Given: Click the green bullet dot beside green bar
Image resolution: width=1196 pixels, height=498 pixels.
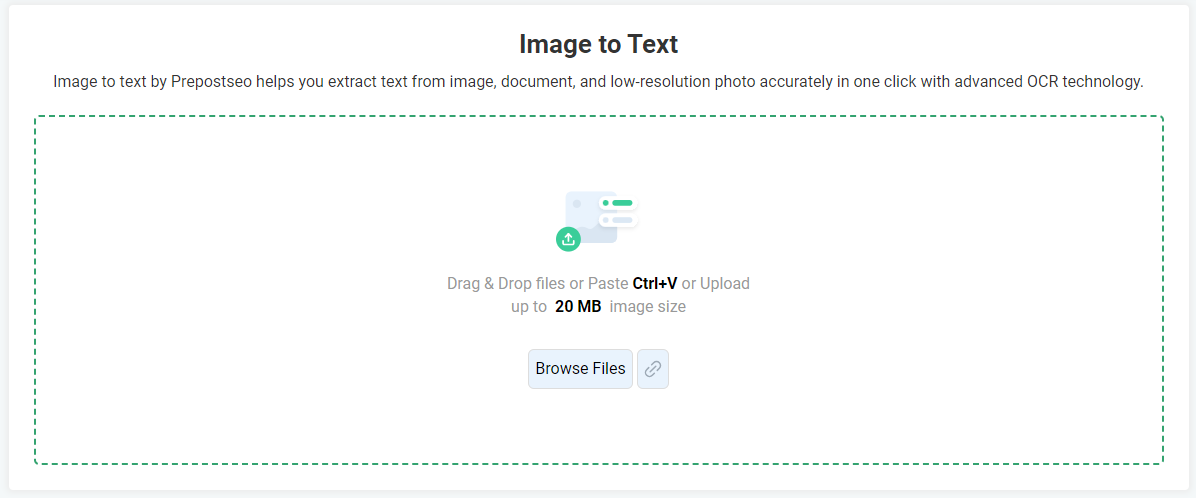Looking at the screenshot, I should (x=606, y=203).
